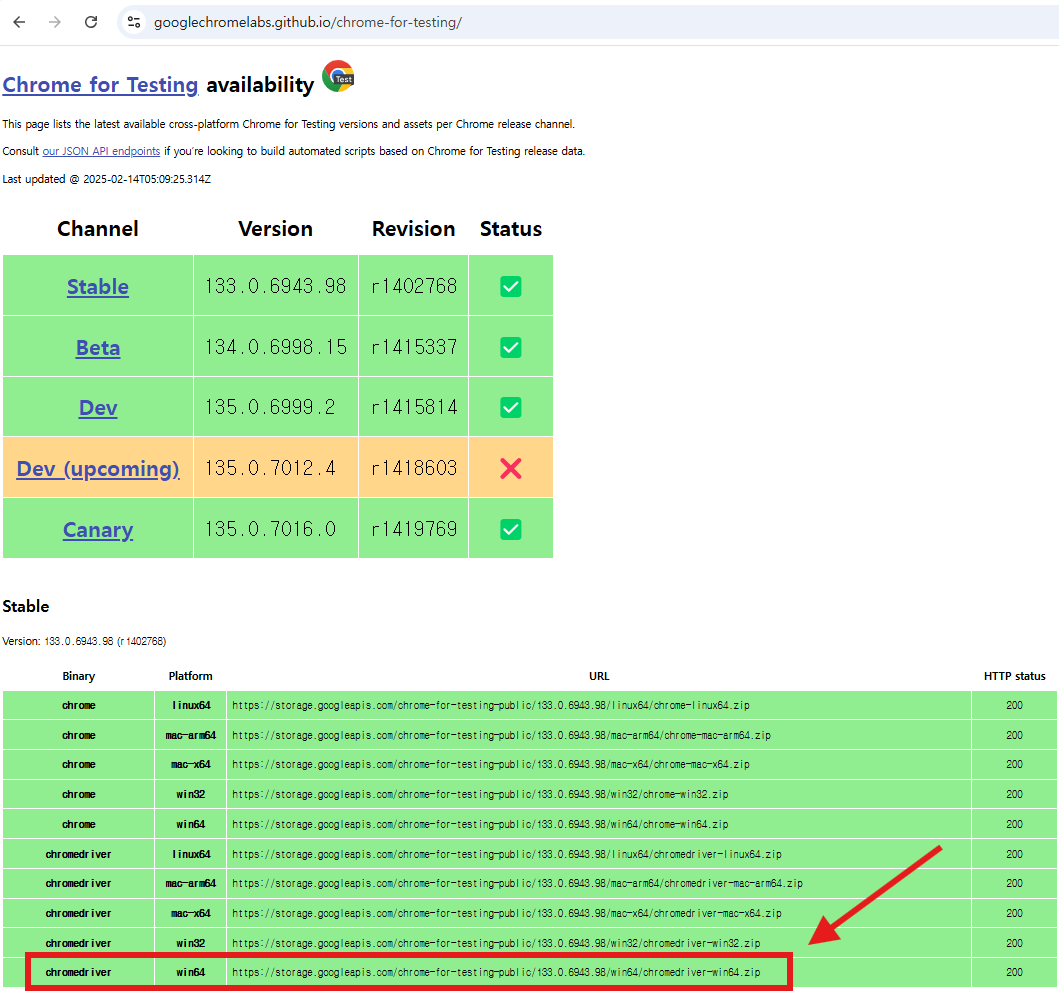This screenshot has width=1059, height=992.
Task: Go back with the browser back arrow
Action: pyautogui.click(x=19, y=22)
